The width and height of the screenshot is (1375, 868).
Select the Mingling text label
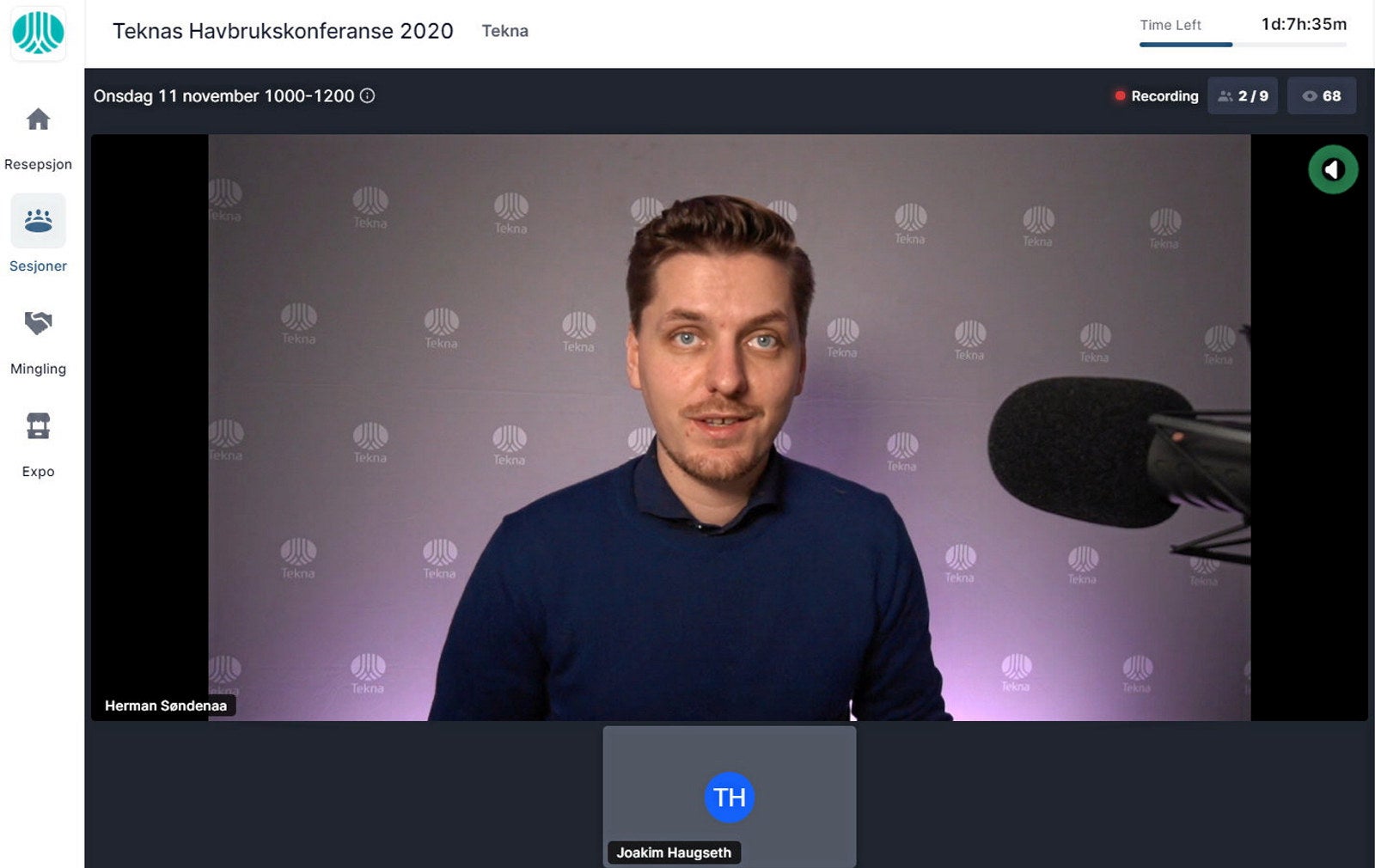38,369
